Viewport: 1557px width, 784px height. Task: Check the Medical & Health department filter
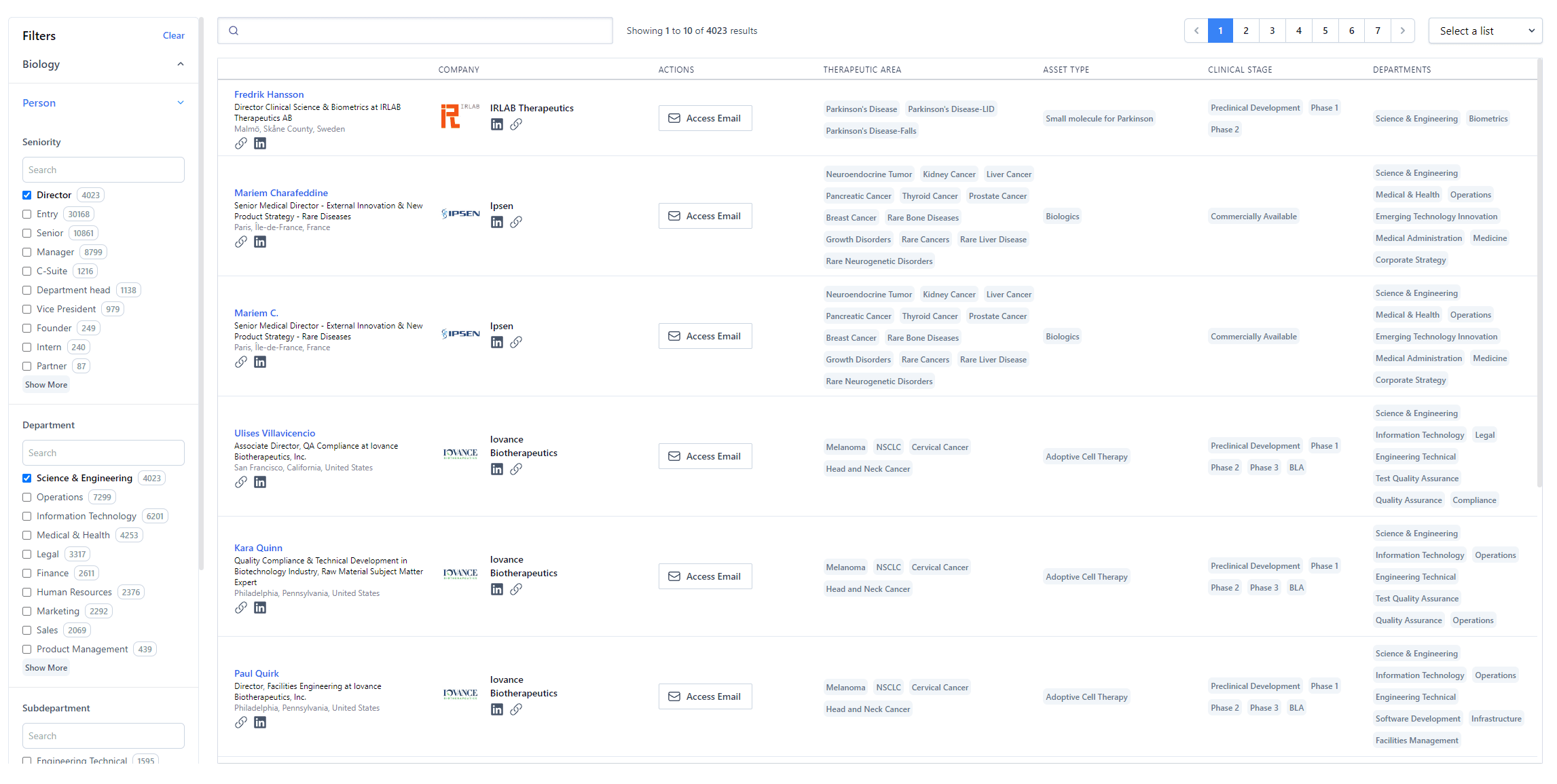tap(27, 535)
